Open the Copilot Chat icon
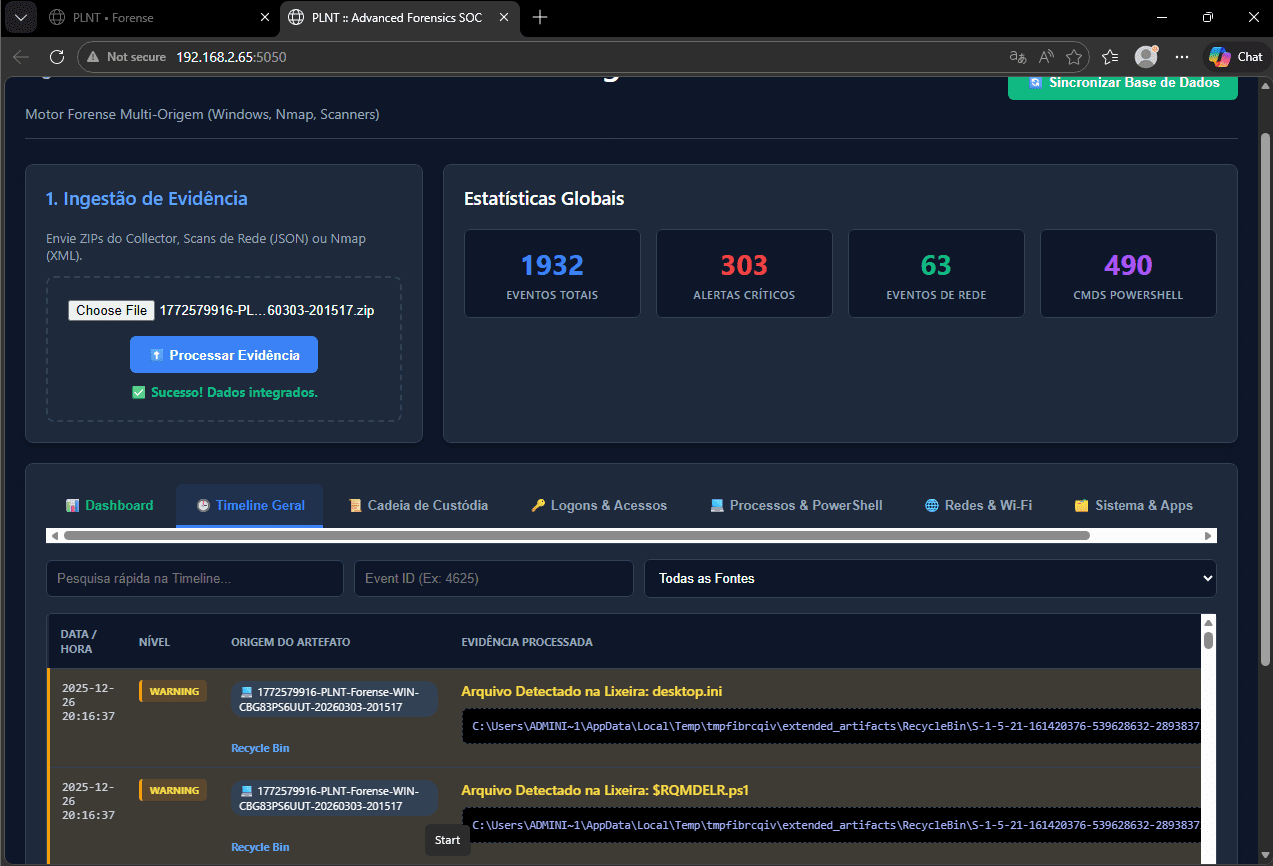Image resolution: width=1273 pixels, height=866 pixels. click(1235, 57)
